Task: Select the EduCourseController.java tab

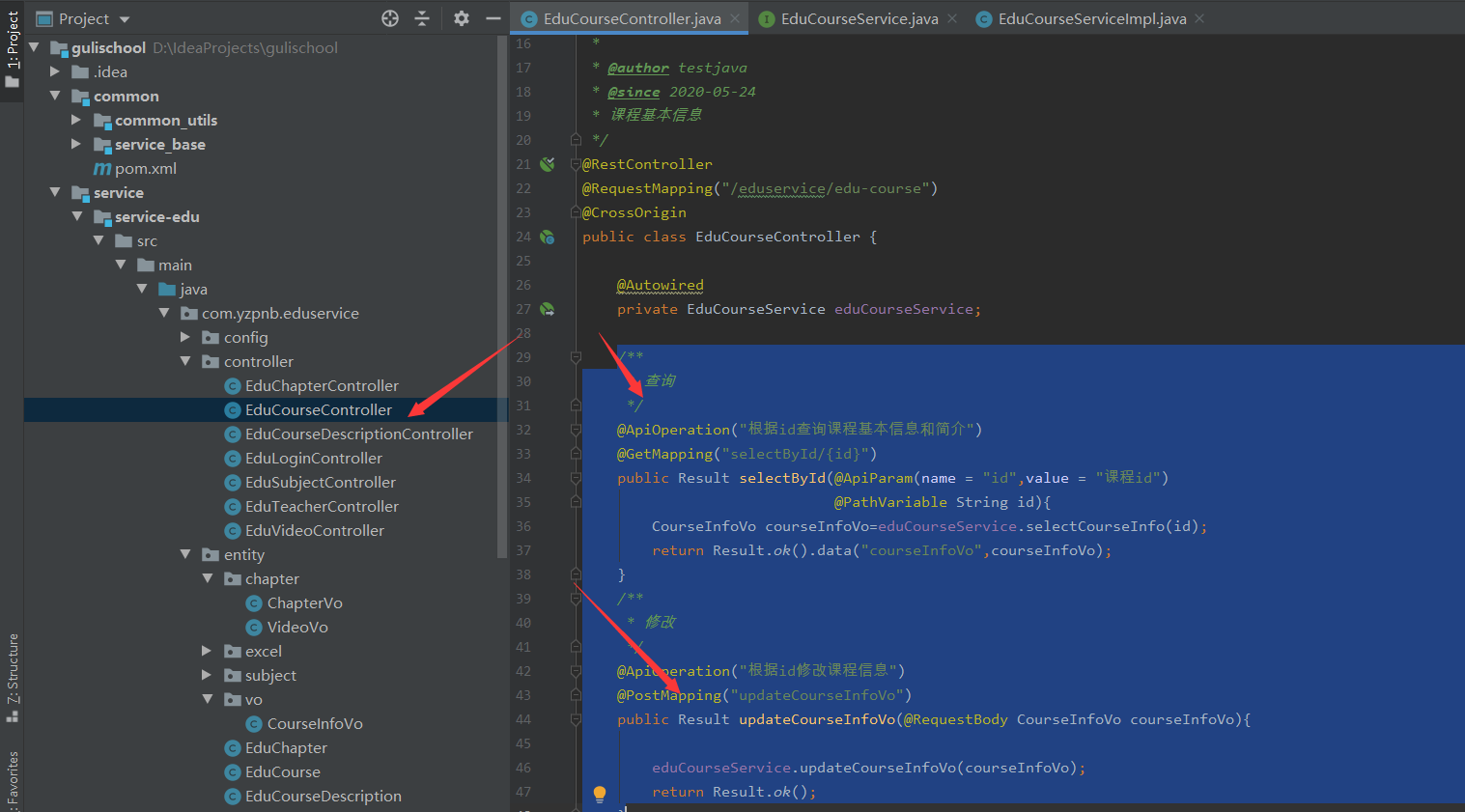Action: point(631,18)
